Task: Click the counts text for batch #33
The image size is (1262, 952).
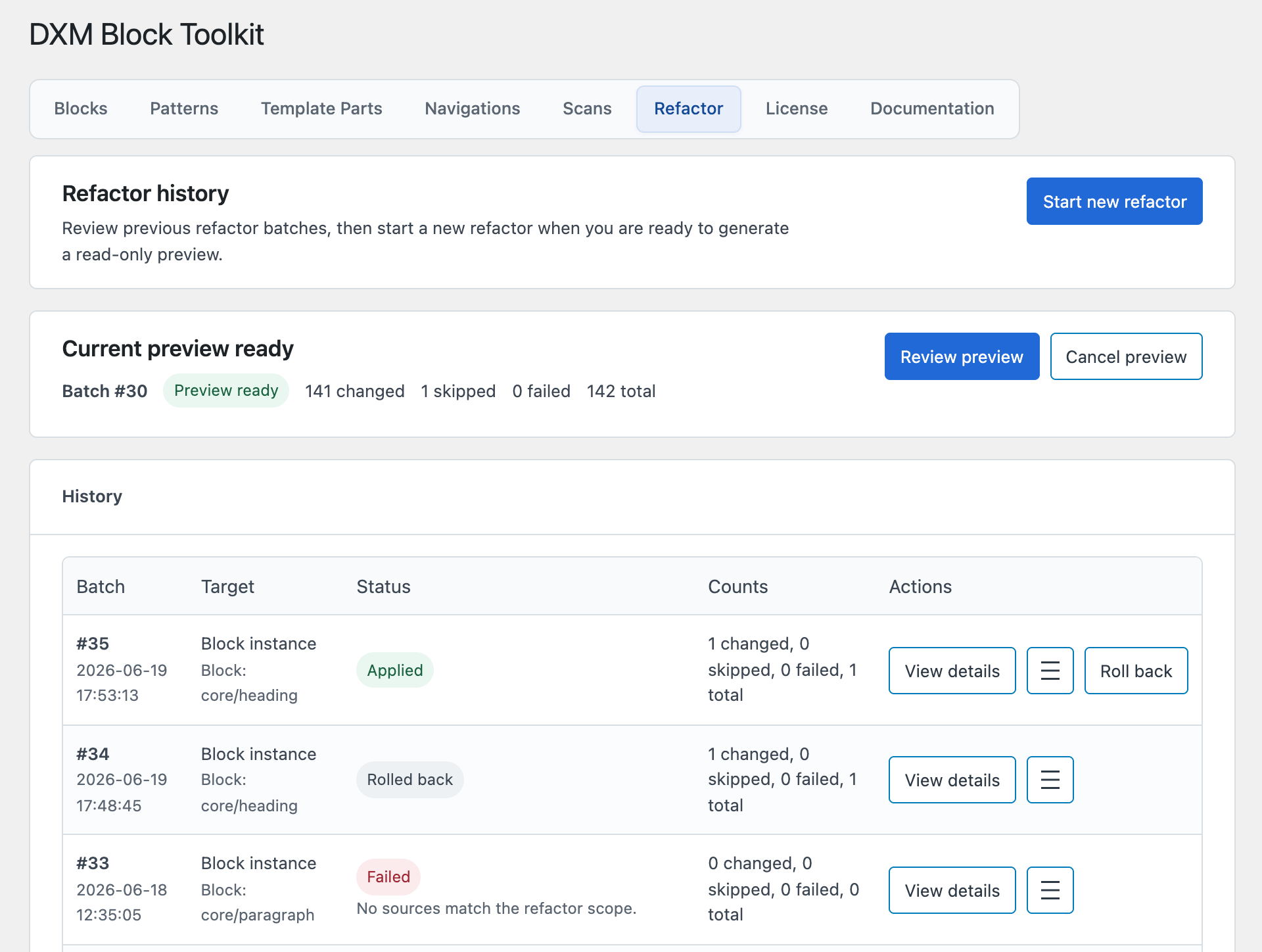Action: point(783,889)
